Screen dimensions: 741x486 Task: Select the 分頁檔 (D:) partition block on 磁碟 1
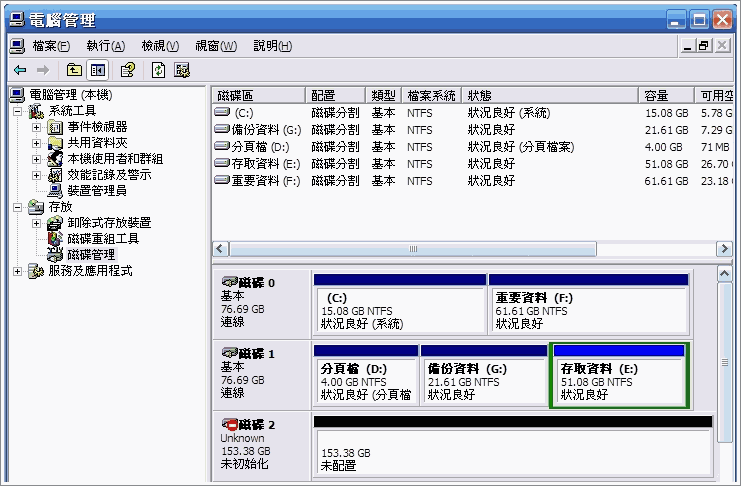366,375
